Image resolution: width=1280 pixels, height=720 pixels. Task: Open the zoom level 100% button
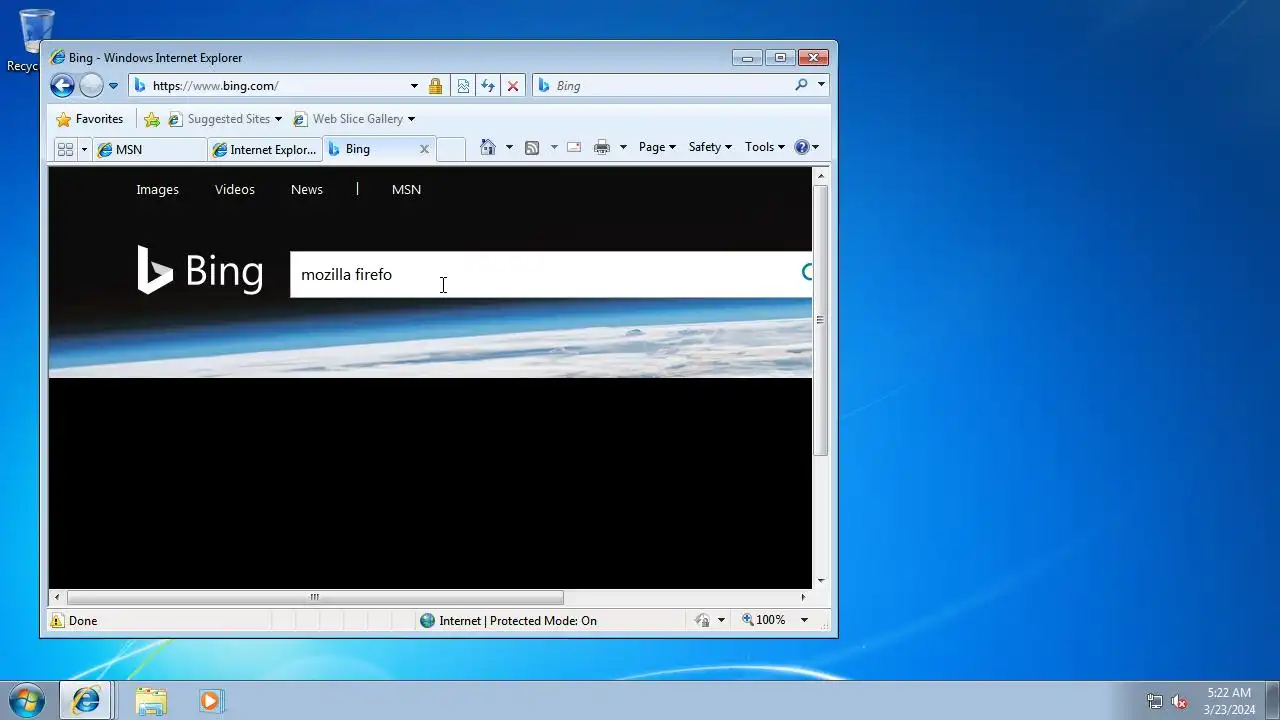pyautogui.click(x=764, y=620)
